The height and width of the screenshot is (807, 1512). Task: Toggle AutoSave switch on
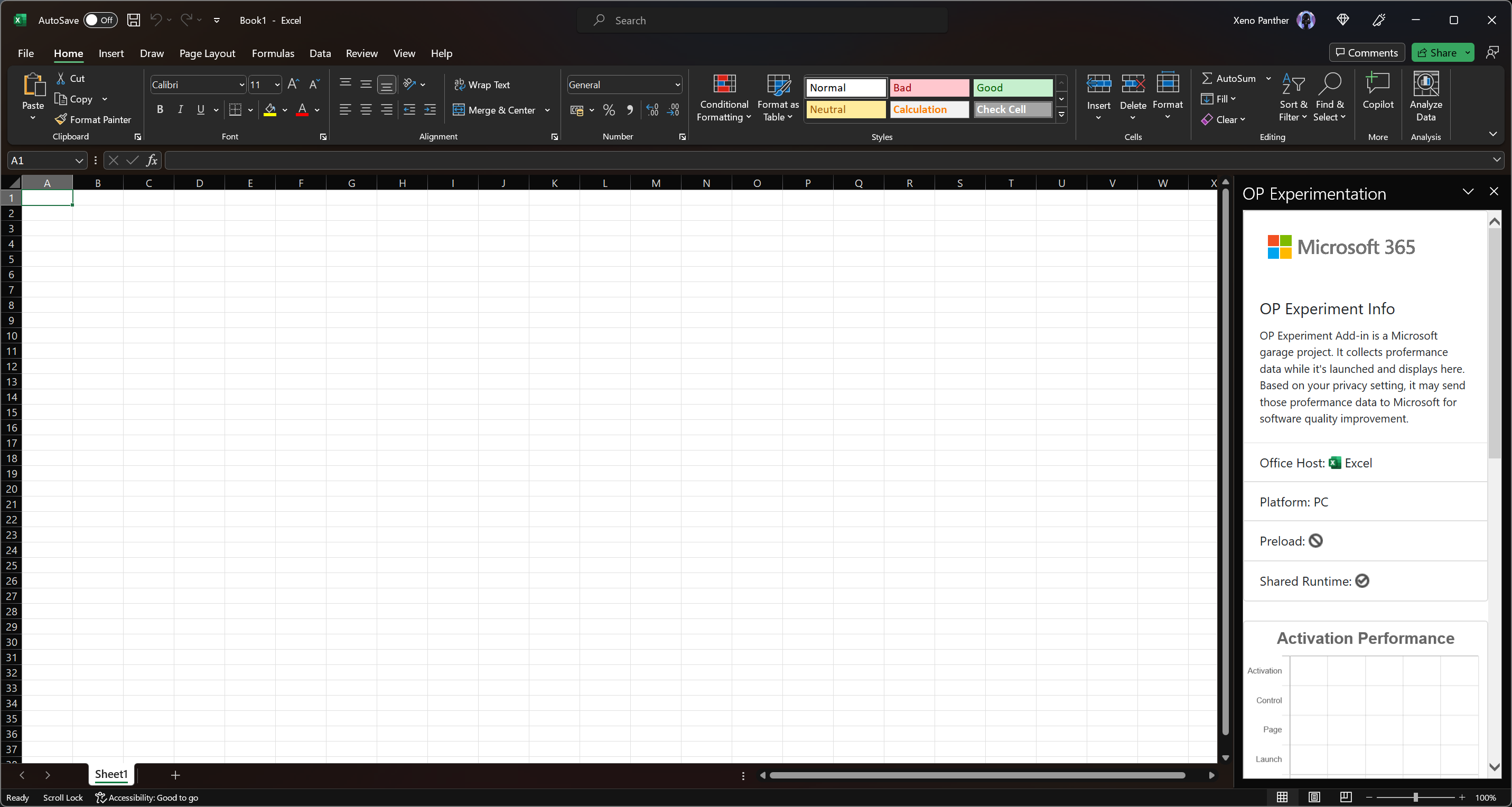[100, 20]
